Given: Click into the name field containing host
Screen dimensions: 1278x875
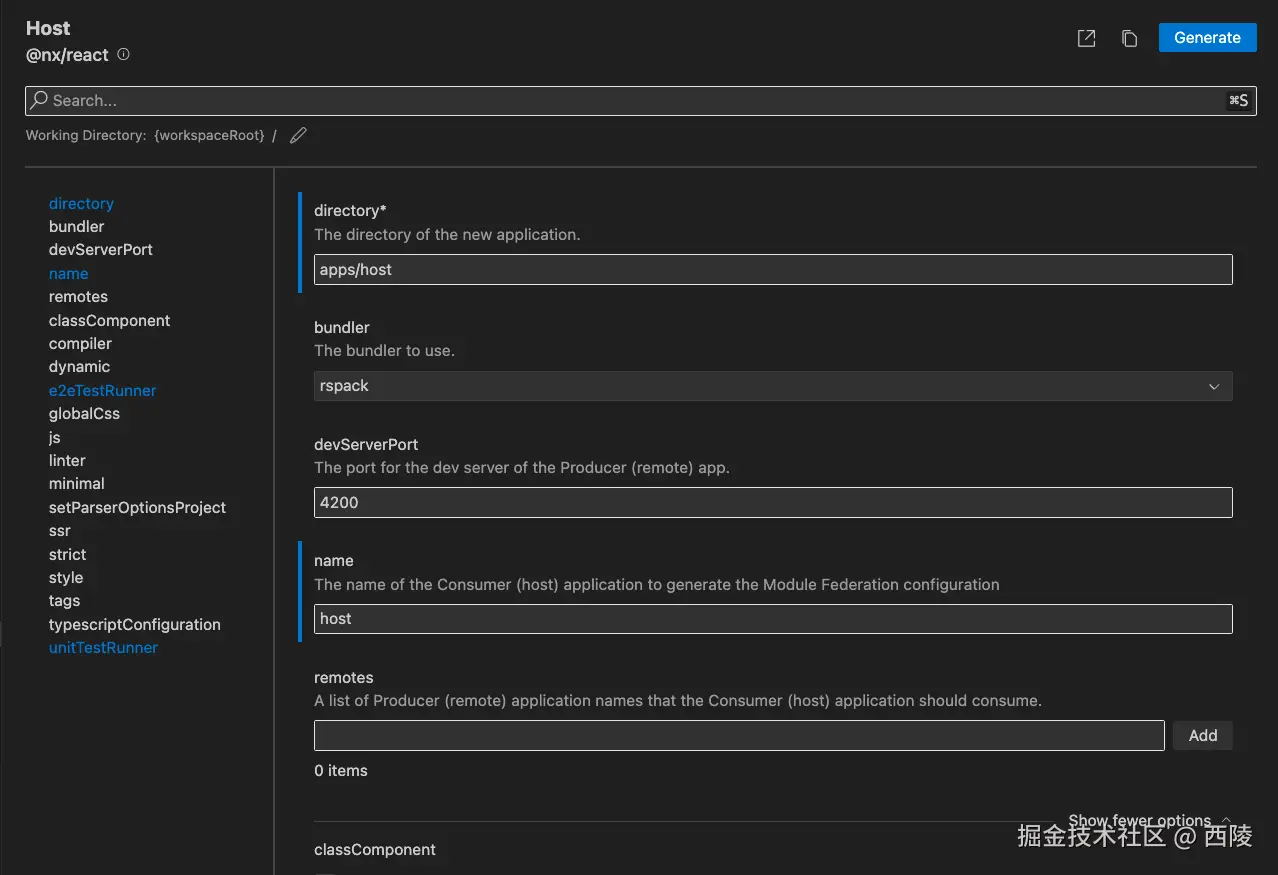Looking at the screenshot, I should [x=772, y=619].
